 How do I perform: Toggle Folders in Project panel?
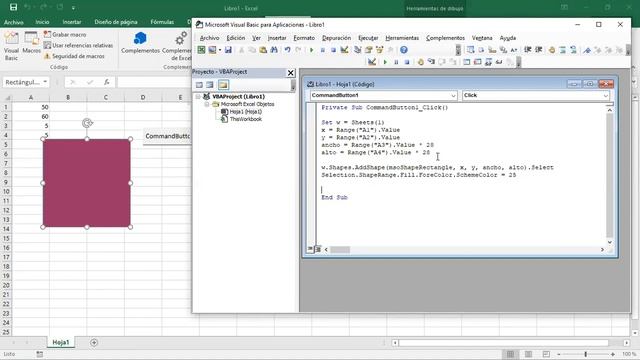223,85
